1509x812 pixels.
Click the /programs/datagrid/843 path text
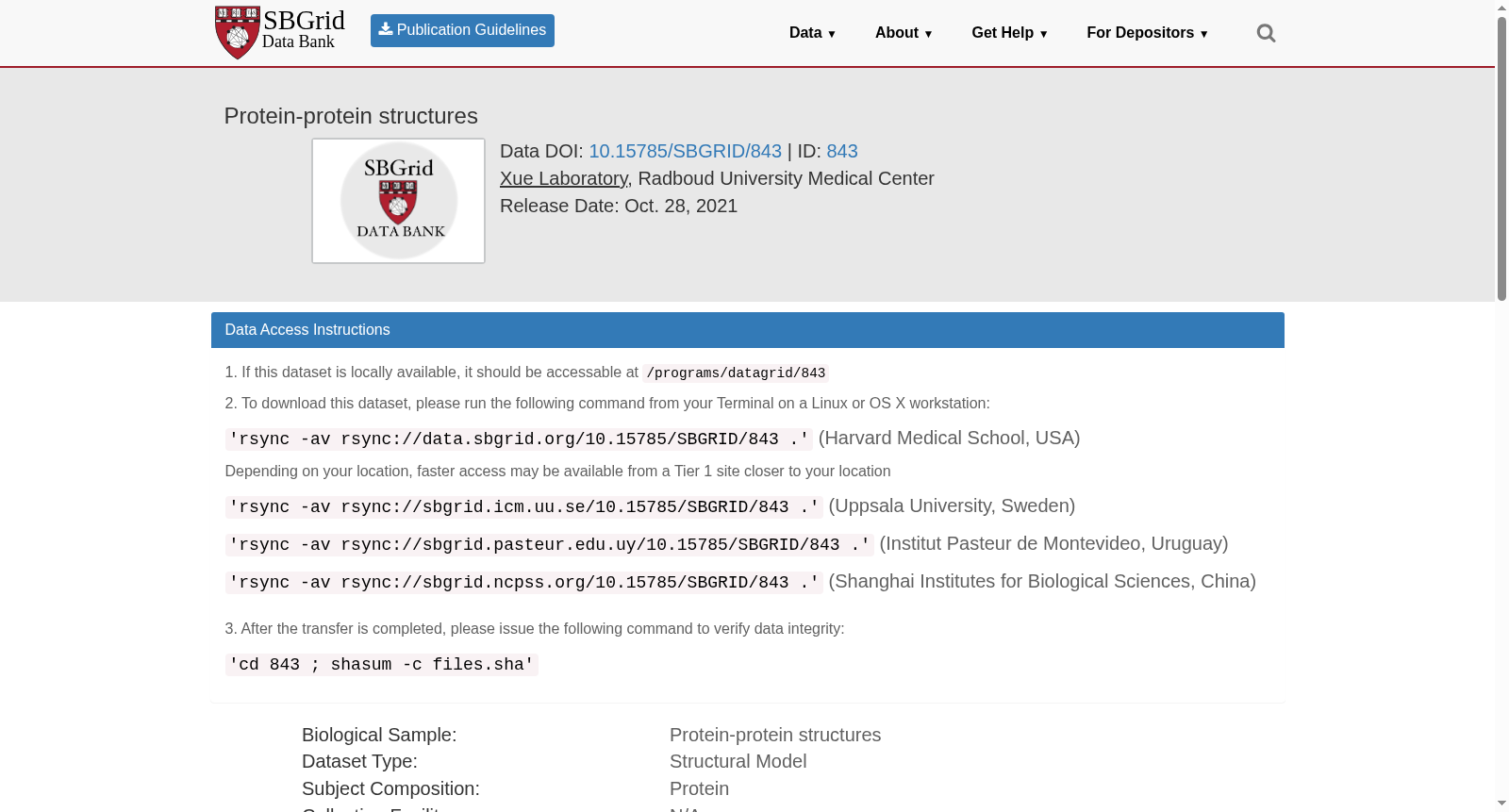[x=736, y=373]
